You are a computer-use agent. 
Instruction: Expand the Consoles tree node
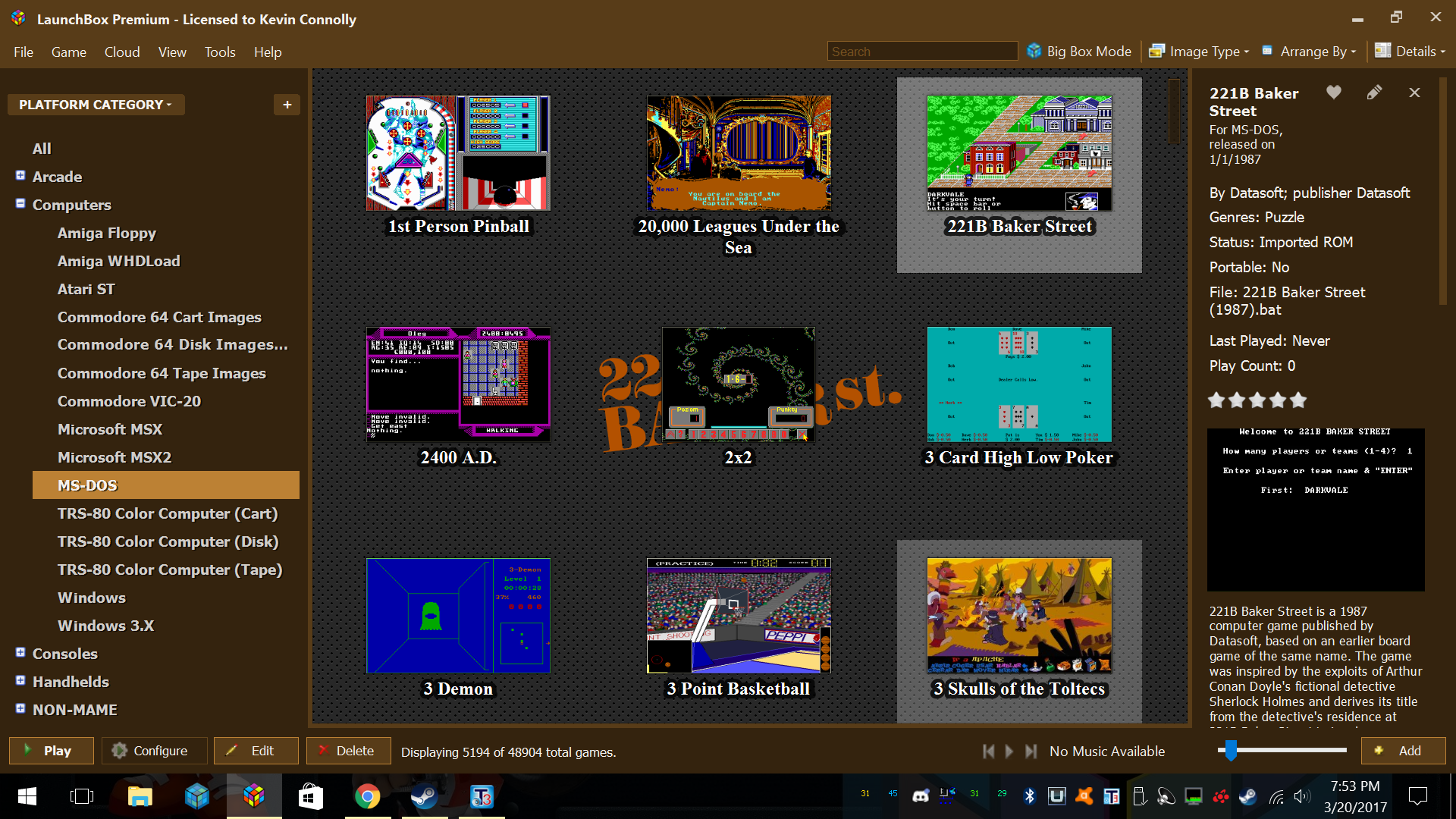[20, 652]
